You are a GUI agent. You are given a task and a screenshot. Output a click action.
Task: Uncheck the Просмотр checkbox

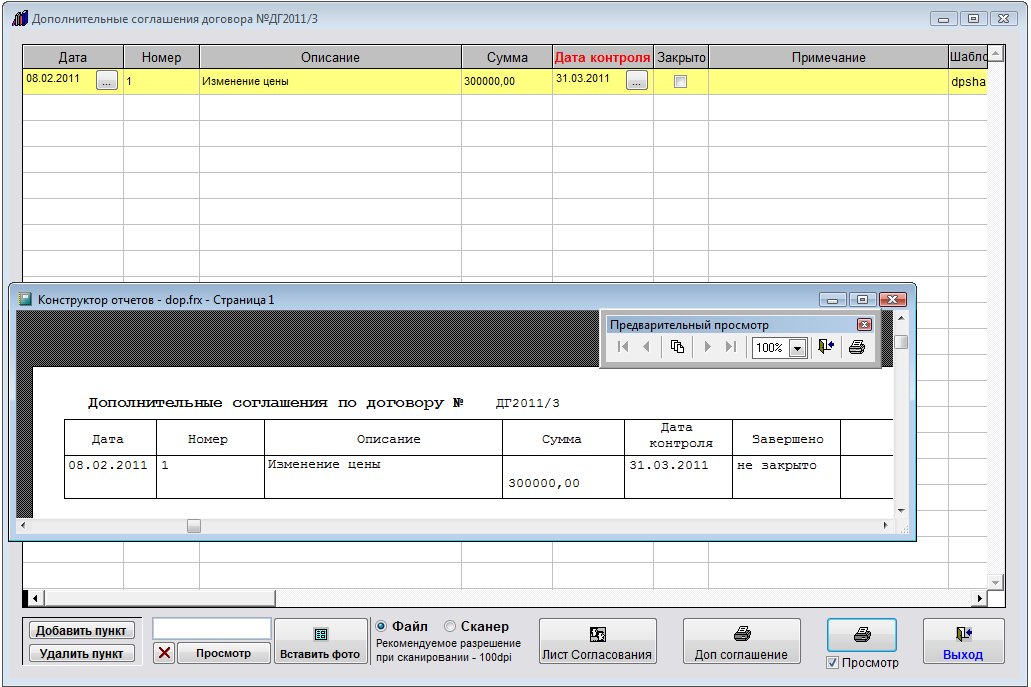833,663
